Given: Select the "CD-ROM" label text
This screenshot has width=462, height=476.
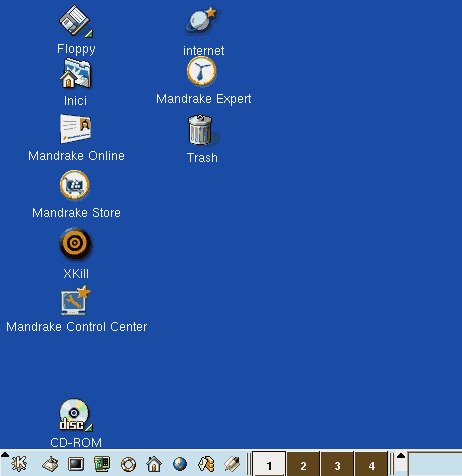Looking at the screenshot, I should (76, 443).
